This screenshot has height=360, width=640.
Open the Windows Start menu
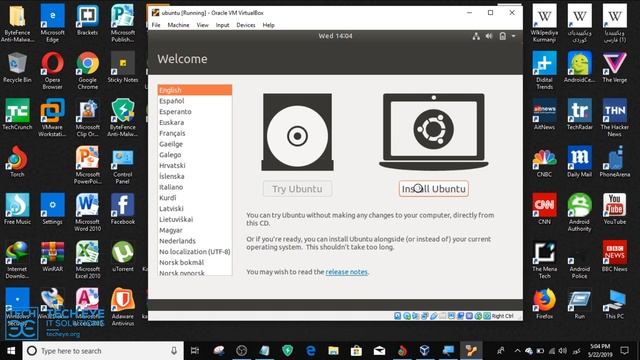(x=11, y=351)
